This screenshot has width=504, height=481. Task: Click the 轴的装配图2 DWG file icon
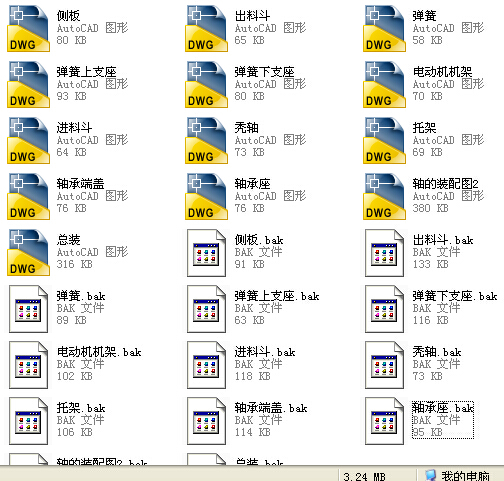[384, 196]
